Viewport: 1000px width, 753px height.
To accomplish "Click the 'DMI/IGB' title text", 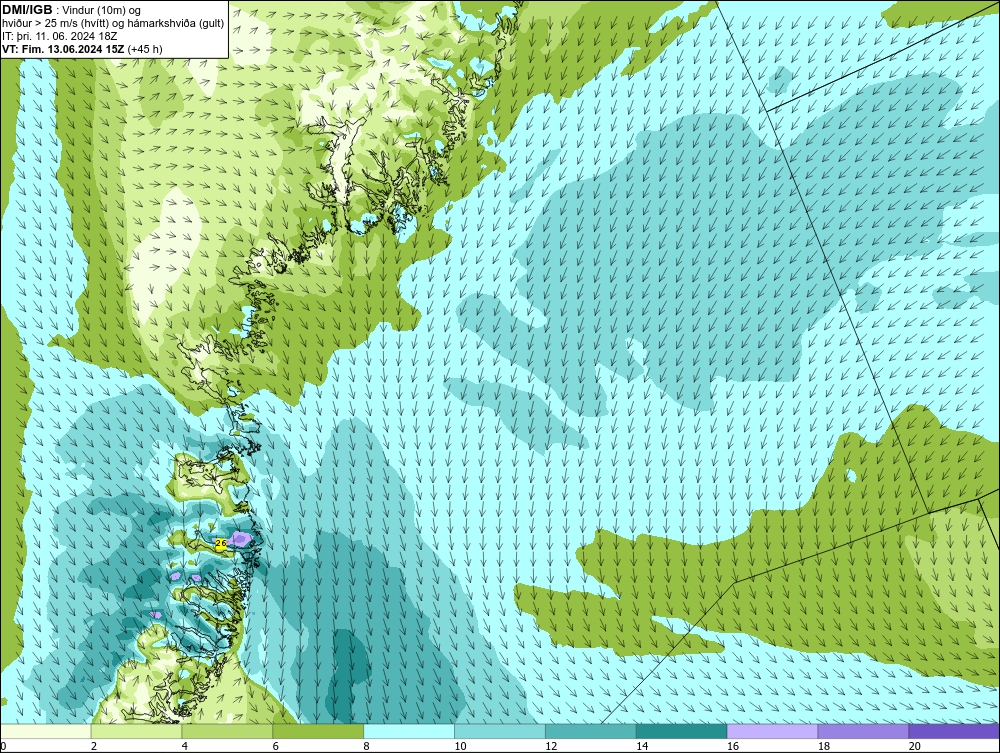I will 27,10.
